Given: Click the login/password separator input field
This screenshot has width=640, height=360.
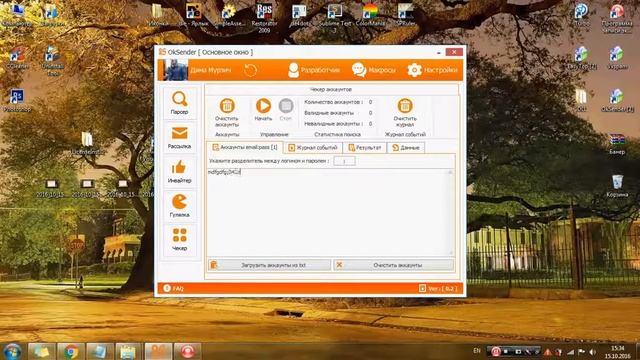Looking at the screenshot, I should 344,161.
